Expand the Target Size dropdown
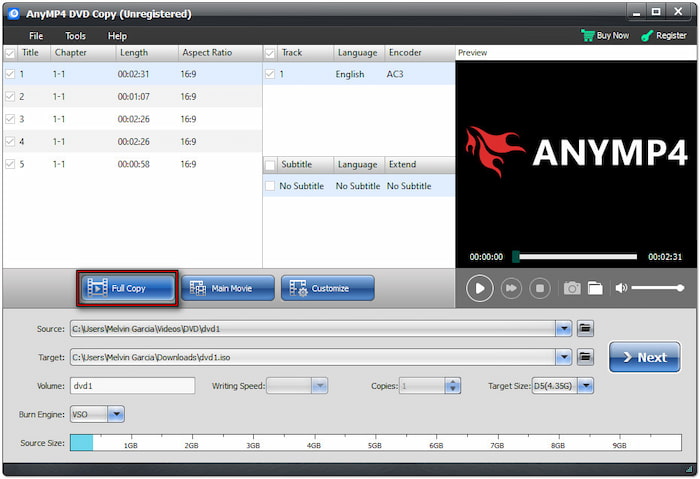 click(585, 385)
